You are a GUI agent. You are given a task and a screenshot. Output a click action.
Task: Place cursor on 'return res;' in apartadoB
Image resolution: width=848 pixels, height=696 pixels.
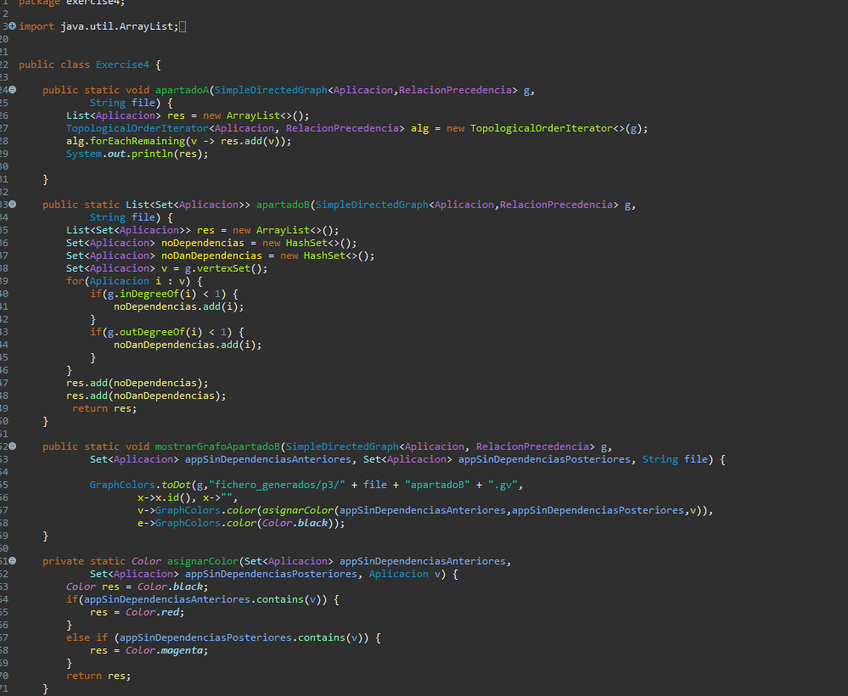(x=104, y=408)
